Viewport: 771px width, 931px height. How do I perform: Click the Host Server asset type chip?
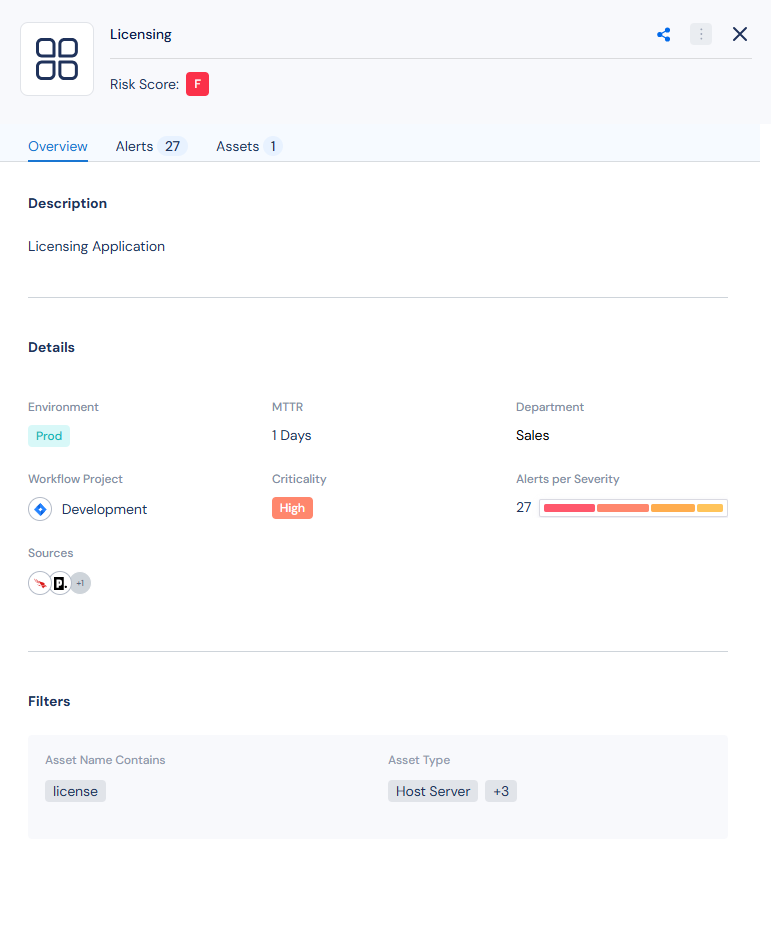[x=433, y=791]
